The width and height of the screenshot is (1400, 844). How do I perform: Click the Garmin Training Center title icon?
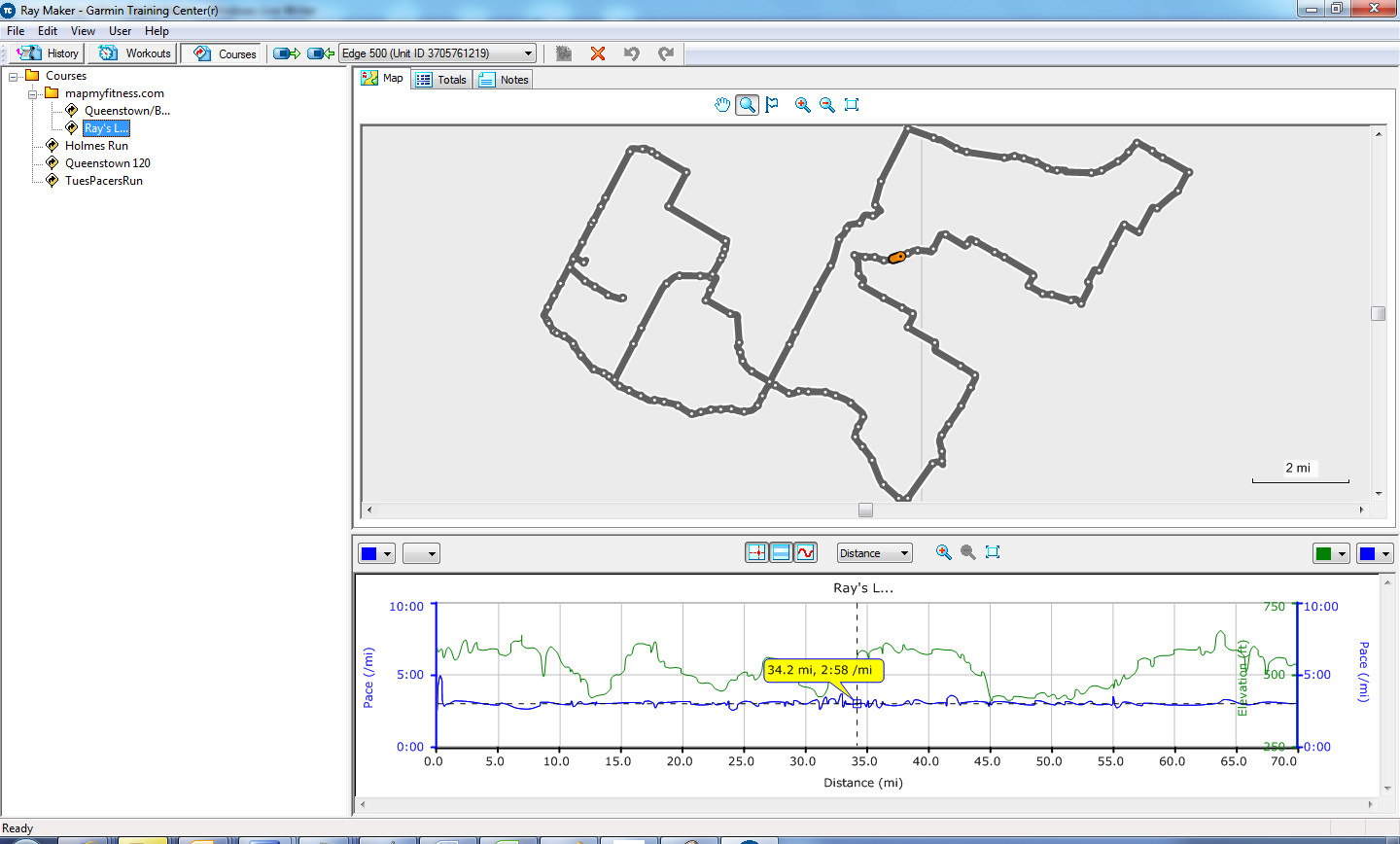point(9,10)
